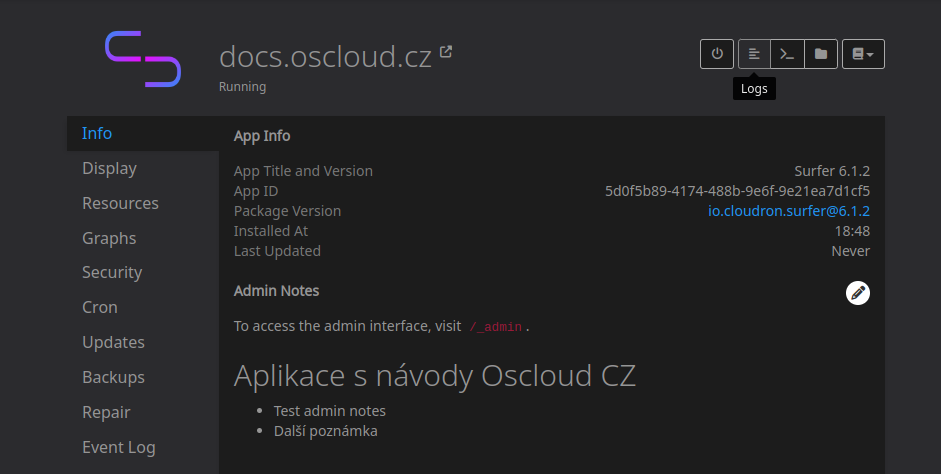Click the power button to stop app
941x474 pixels.
(717, 54)
